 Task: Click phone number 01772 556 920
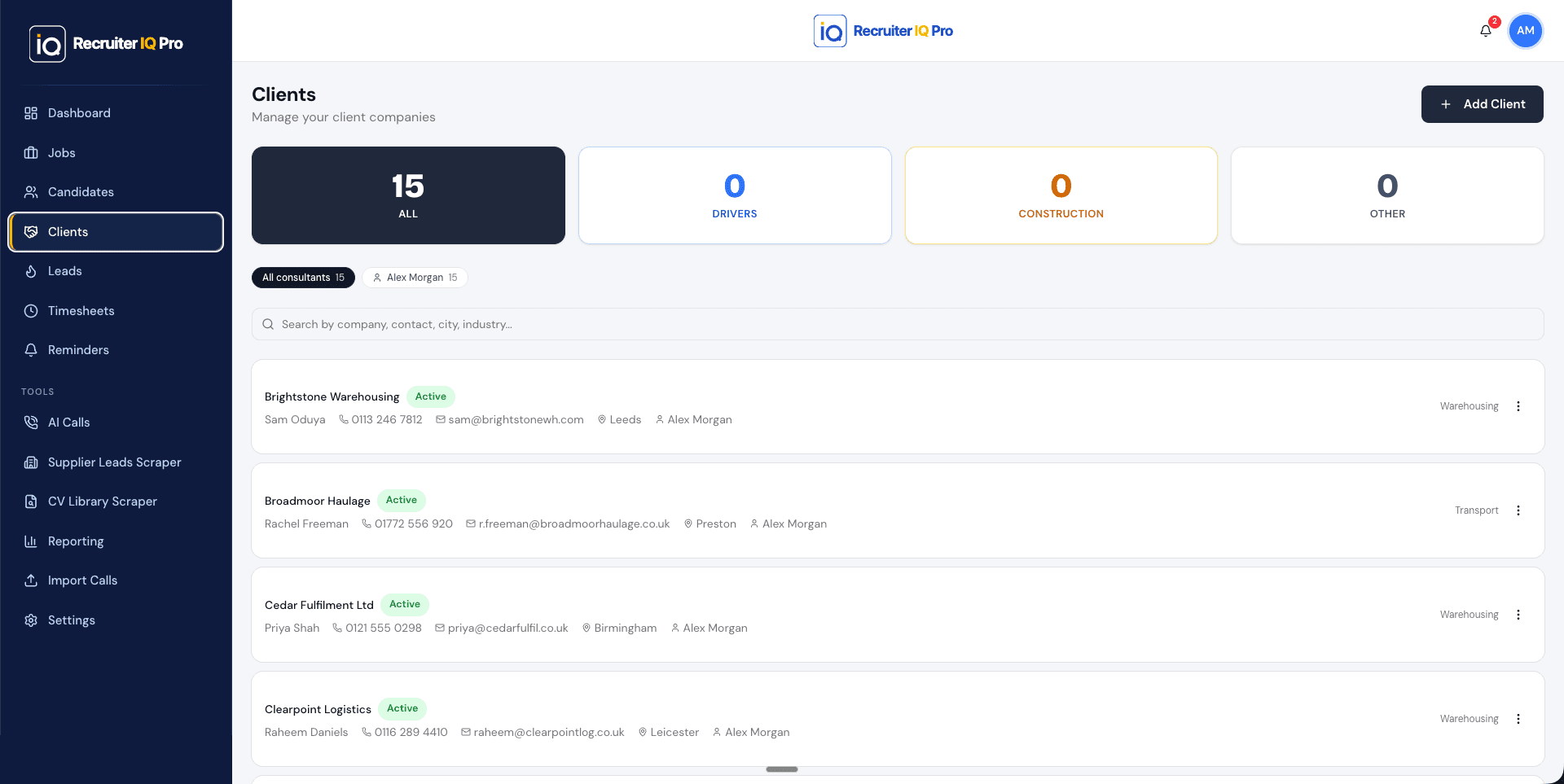[414, 524]
